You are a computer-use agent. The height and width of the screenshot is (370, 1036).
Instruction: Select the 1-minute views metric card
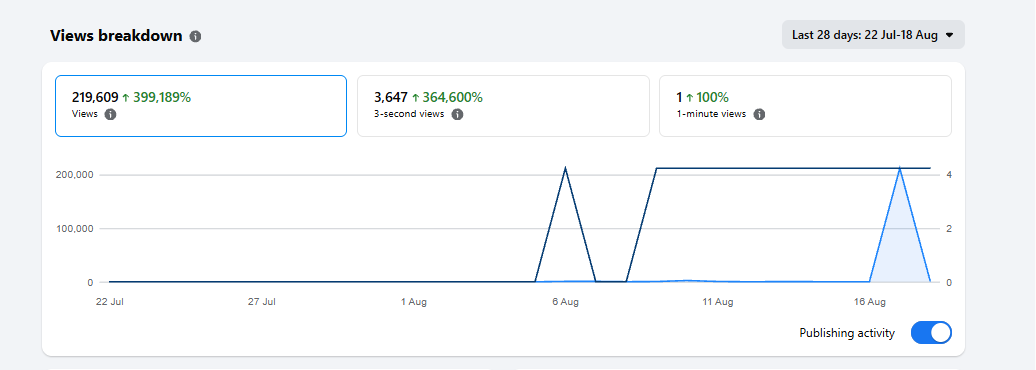click(x=805, y=106)
